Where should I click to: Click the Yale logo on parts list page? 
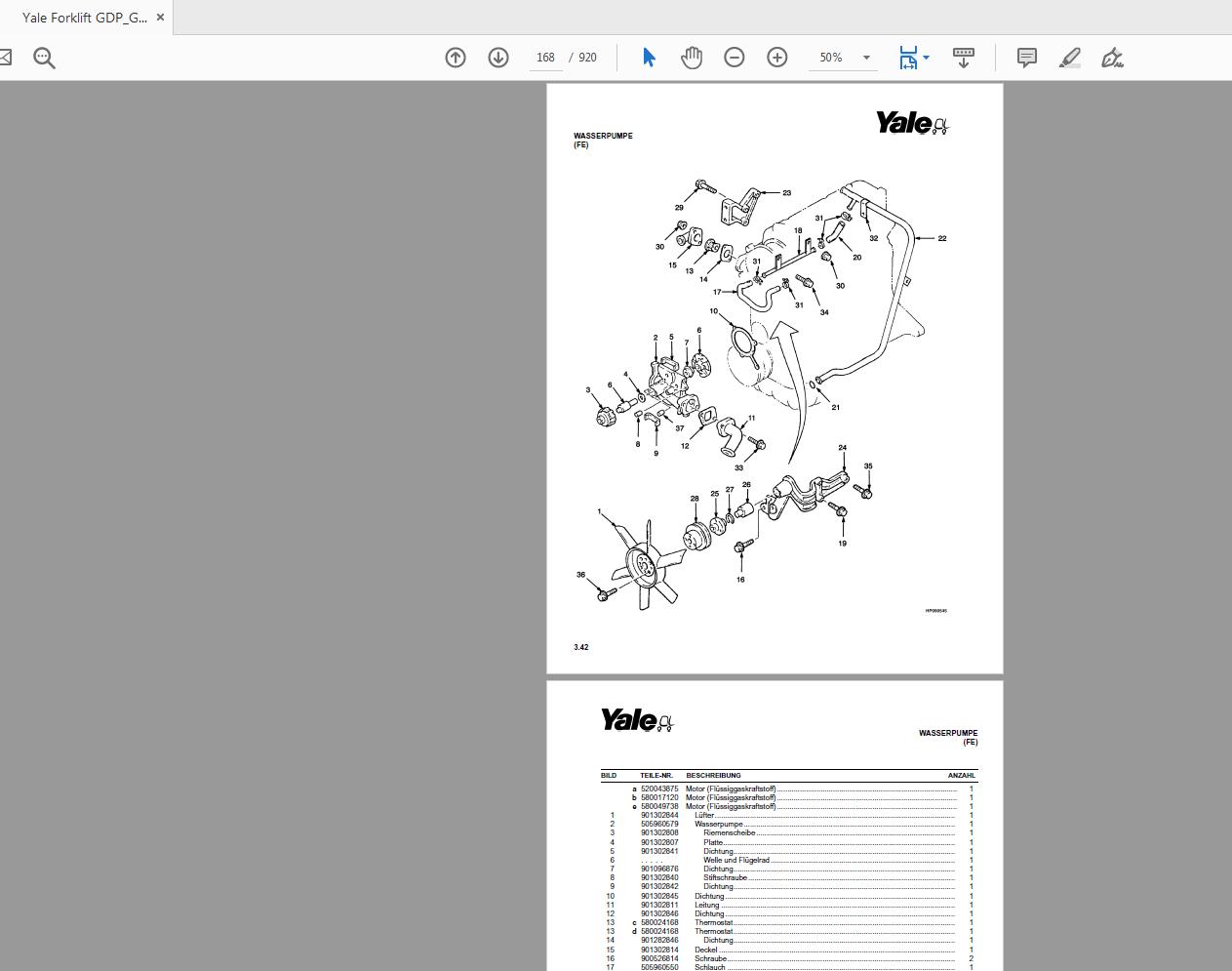point(637,721)
